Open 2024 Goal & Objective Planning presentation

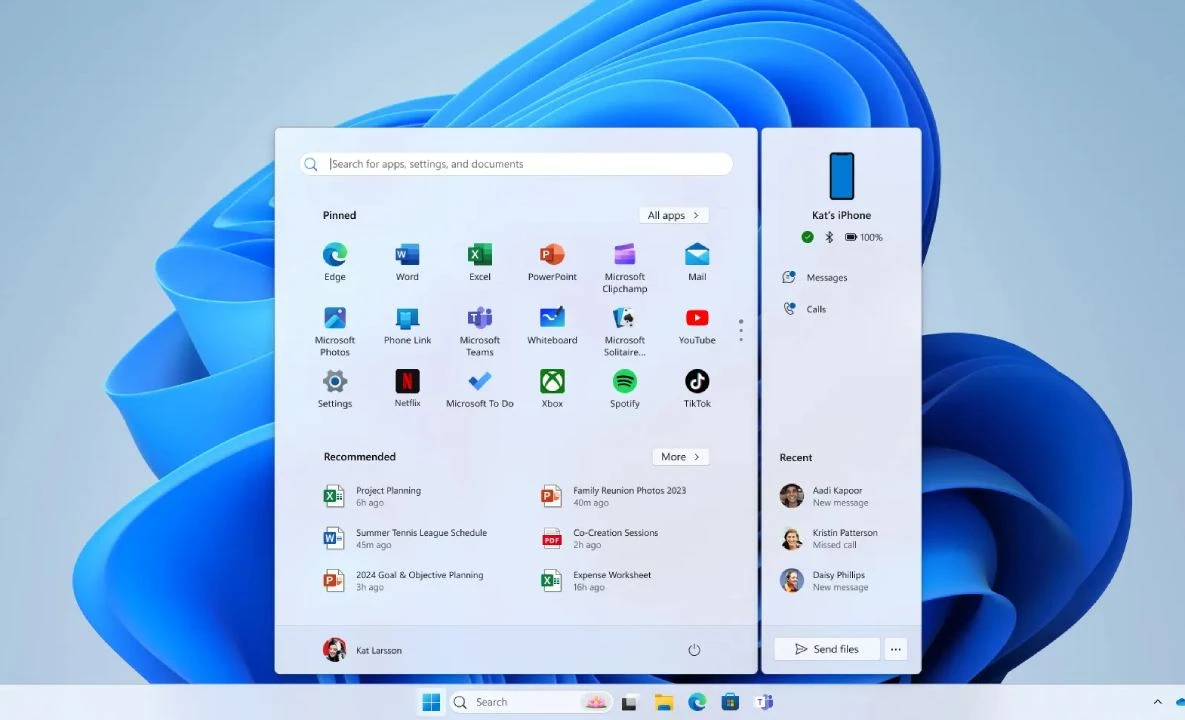tap(404, 581)
